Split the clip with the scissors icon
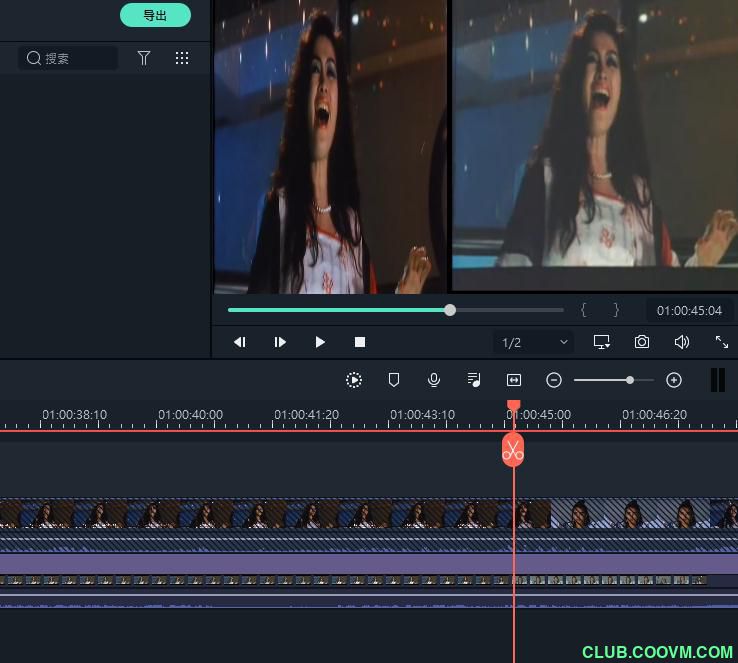Image resolution: width=738 pixels, height=663 pixels. (x=513, y=450)
